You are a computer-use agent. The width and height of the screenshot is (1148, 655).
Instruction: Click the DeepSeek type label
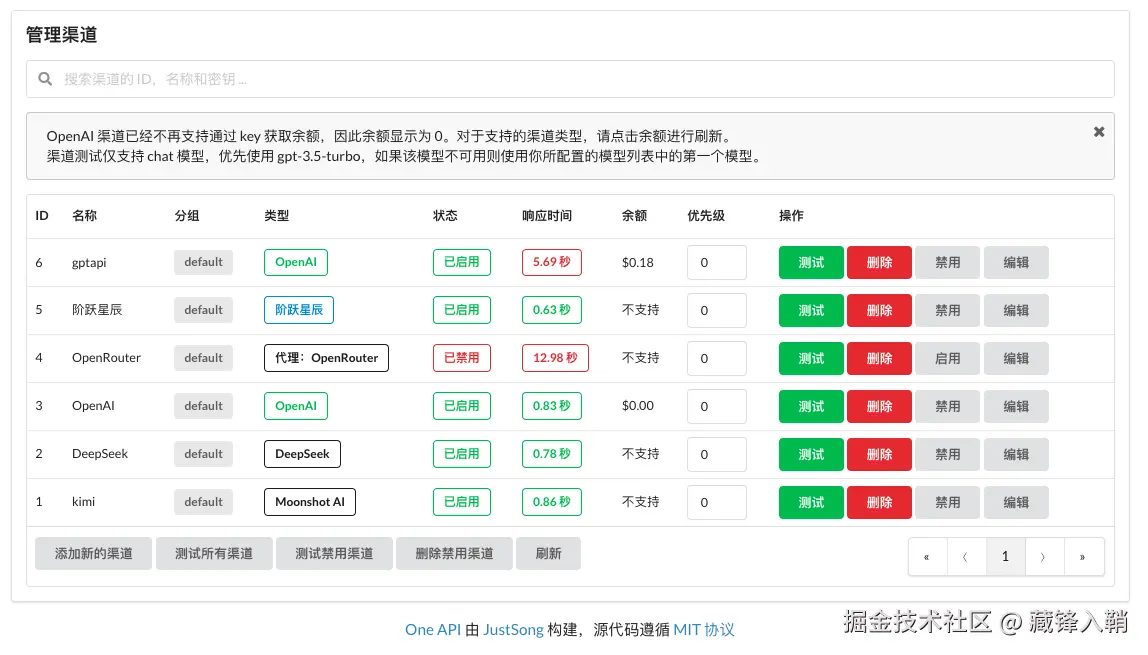(302, 454)
